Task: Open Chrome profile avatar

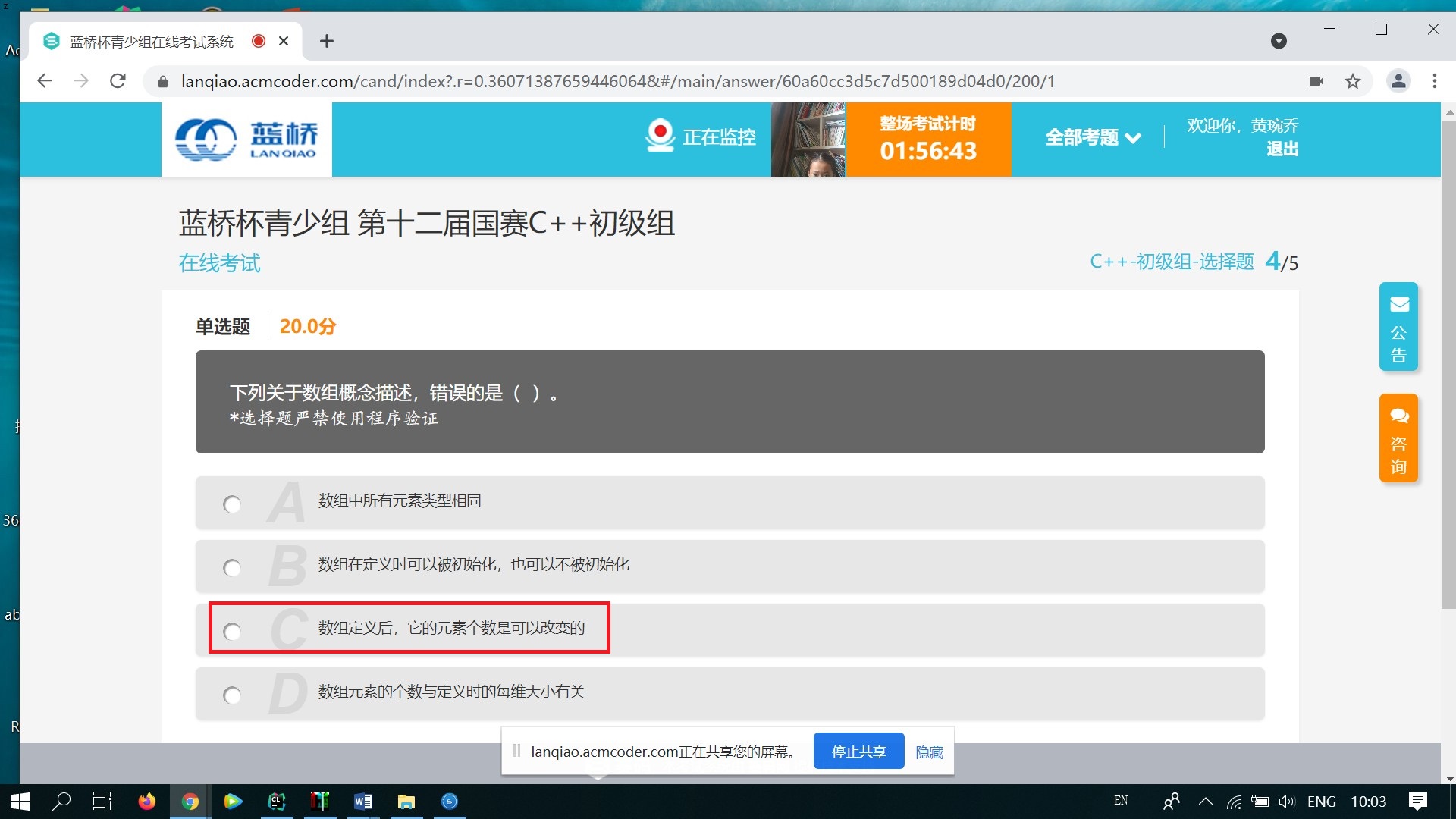Action: click(1398, 81)
